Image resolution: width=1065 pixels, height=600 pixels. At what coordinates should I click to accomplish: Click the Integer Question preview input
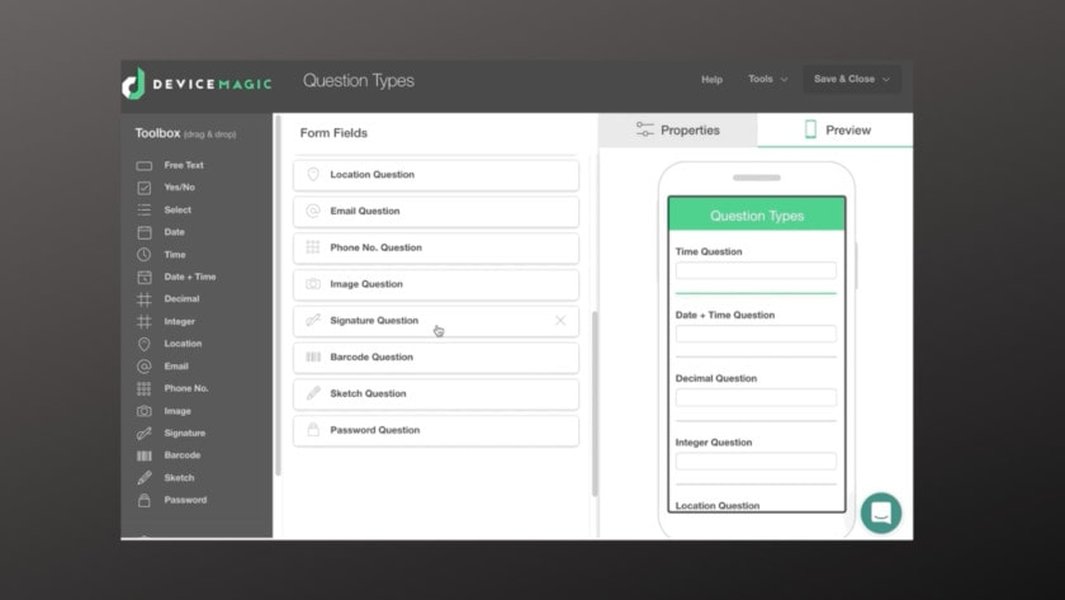756,461
